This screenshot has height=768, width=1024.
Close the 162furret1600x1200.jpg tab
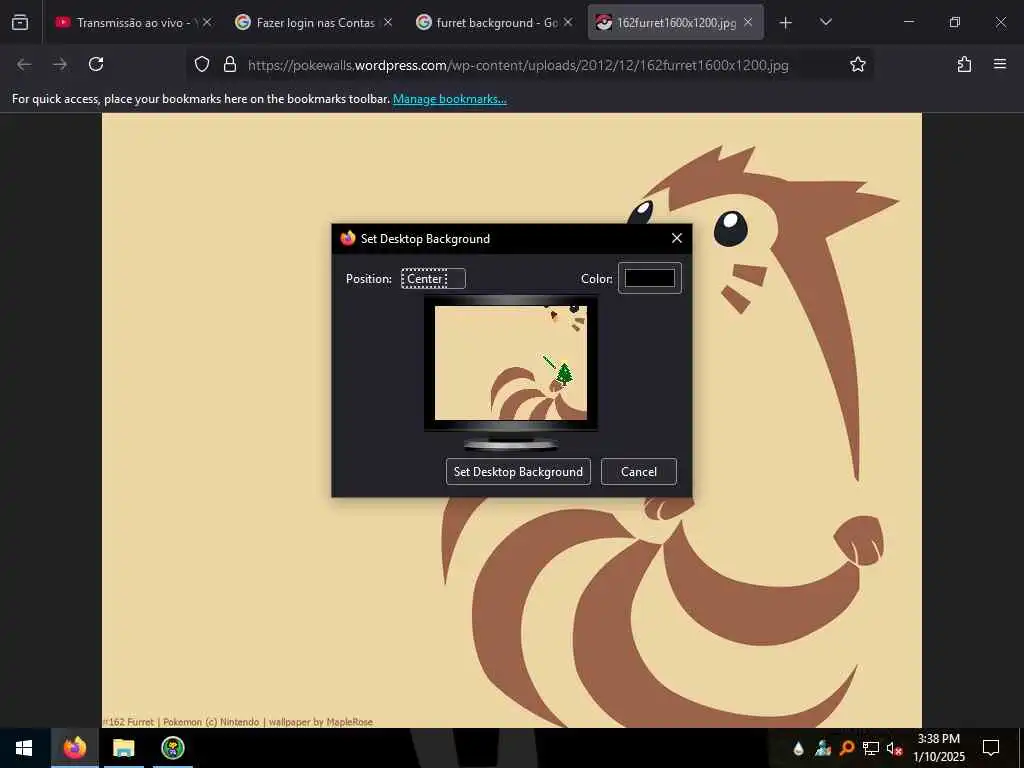[x=748, y=22]
